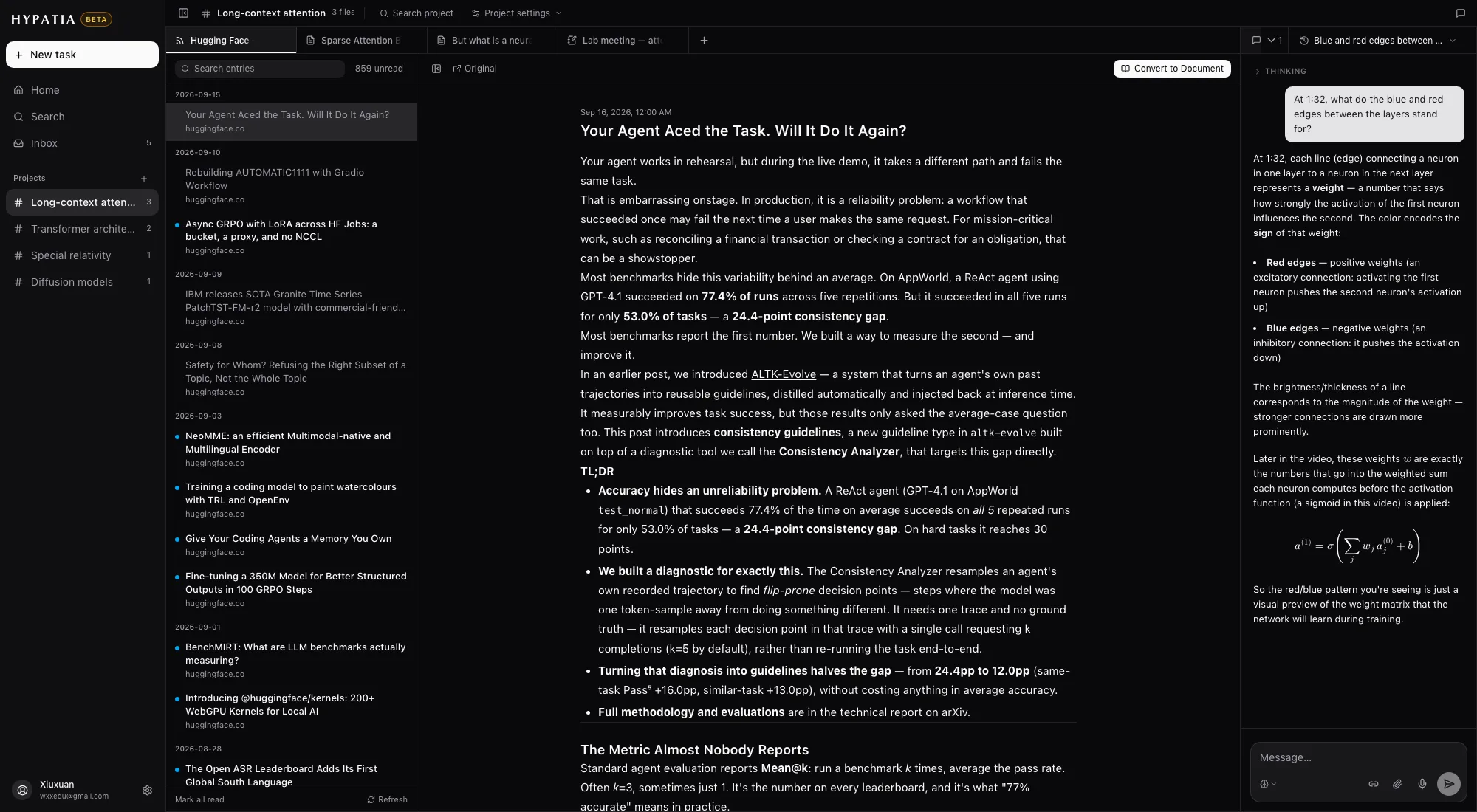Open 'Safety for Whom?' entry
The width and height of the screenshot is (1477, 812).
click(291, 378)
